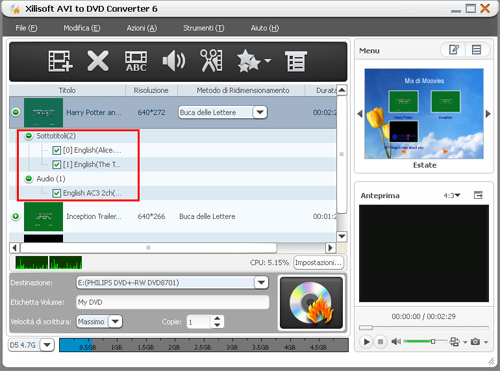Click the list scroll up arrow
Viewport: 500px width, 371px height.
coord(342,90)
